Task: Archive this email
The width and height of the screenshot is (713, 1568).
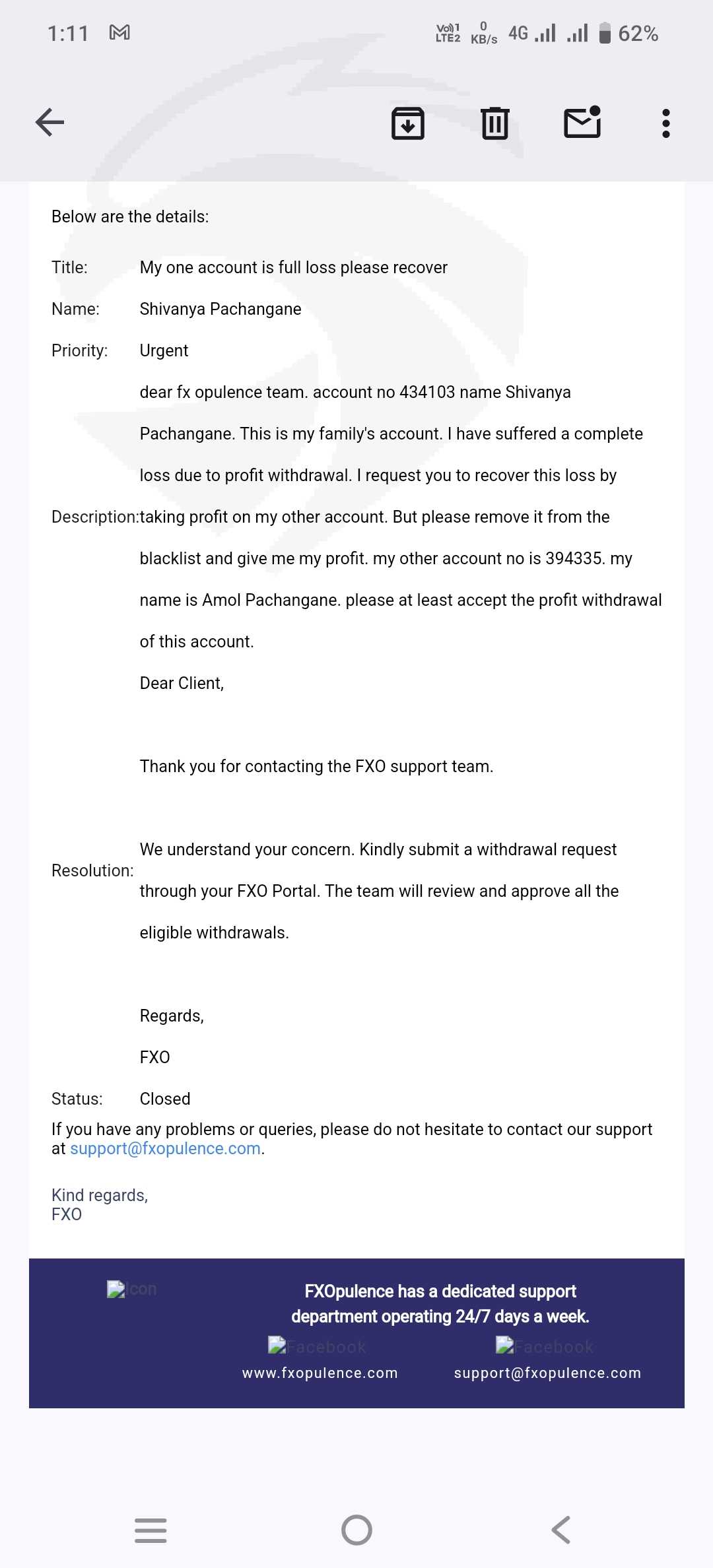Action: [x=408, y=123]
